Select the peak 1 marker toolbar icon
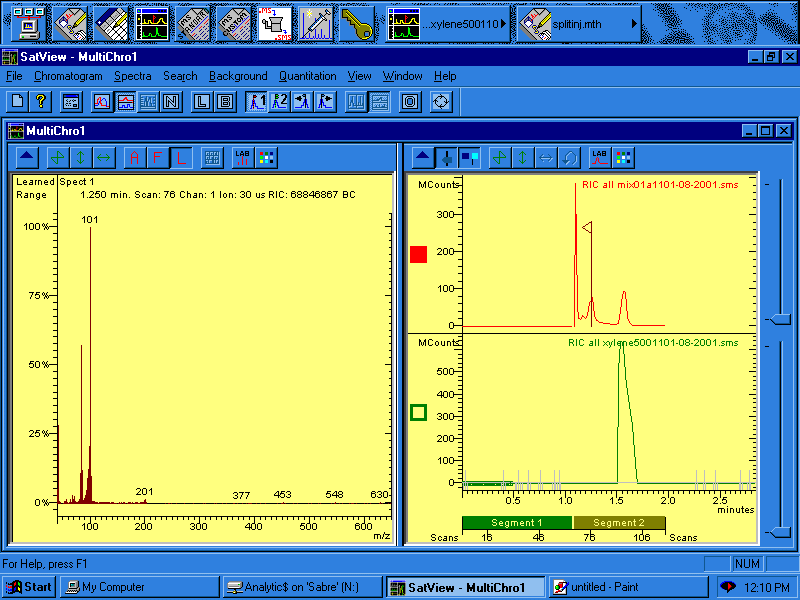This screenshot has width=800, height=600. coord(256,102)
